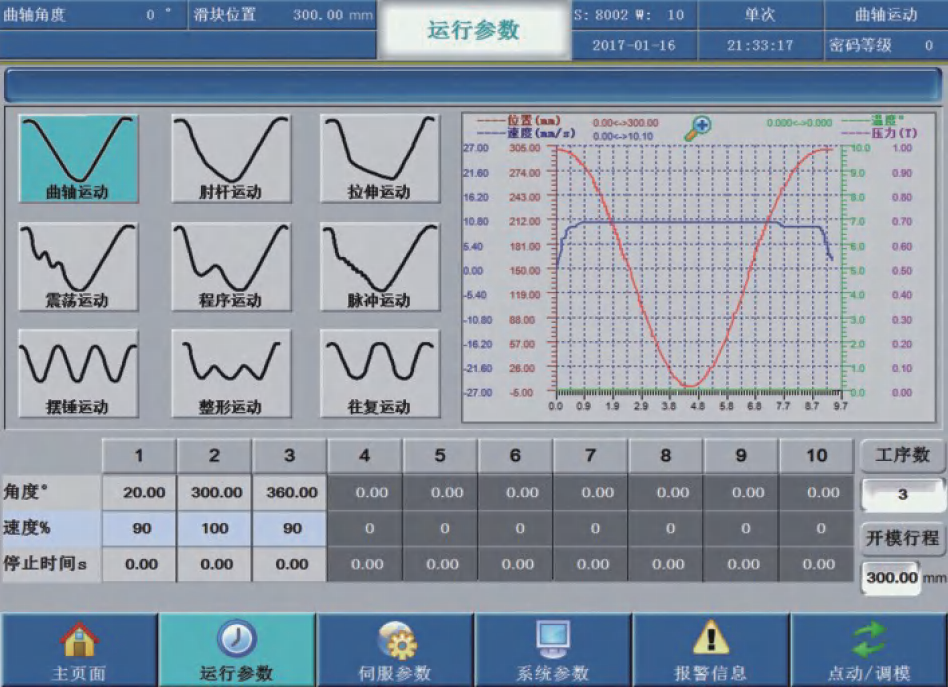Open the 系统参数 system parameters tab
This screenshot has width=948, height=687.
point(552,650)
